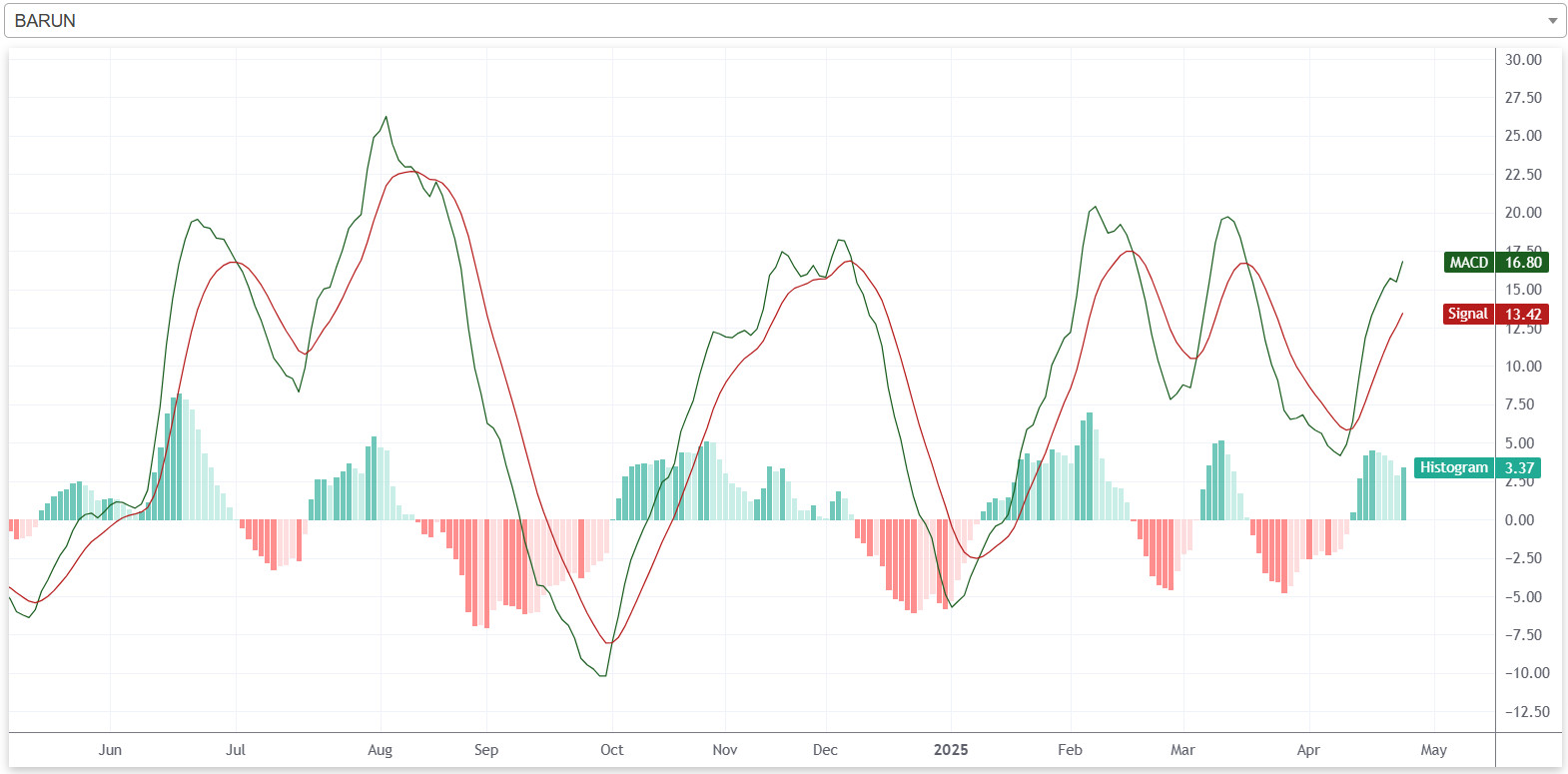Viewport: 1568px width, 774px height.
Task: Click the selector's dropdown arrow
Action: pos(1552,21)
